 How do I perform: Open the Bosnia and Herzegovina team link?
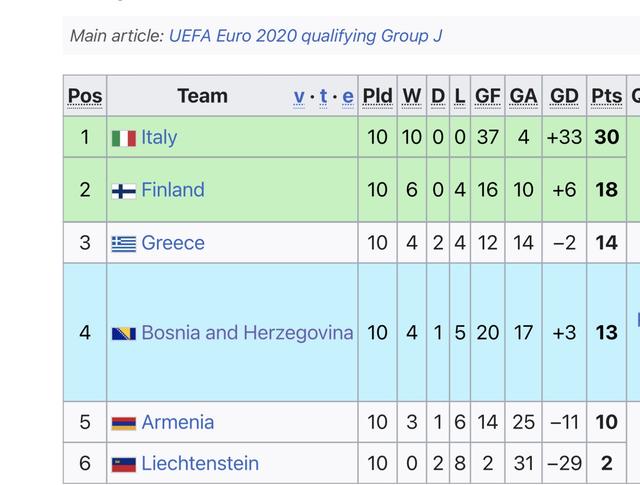click(247, 332)
